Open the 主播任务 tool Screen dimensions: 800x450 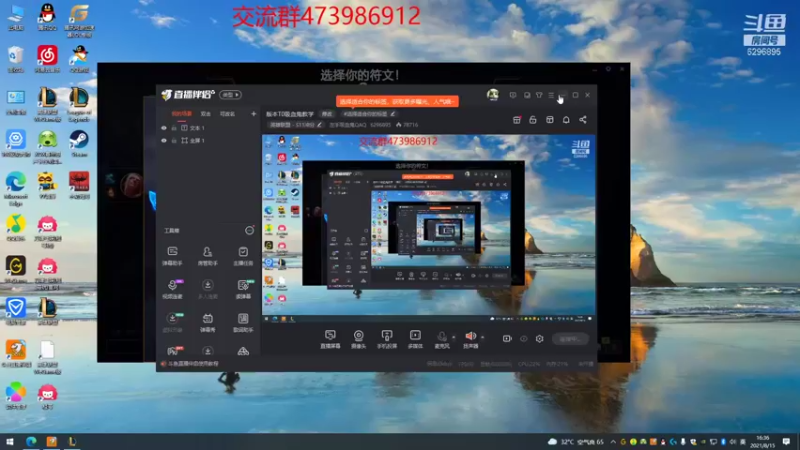tap(243, 256)
